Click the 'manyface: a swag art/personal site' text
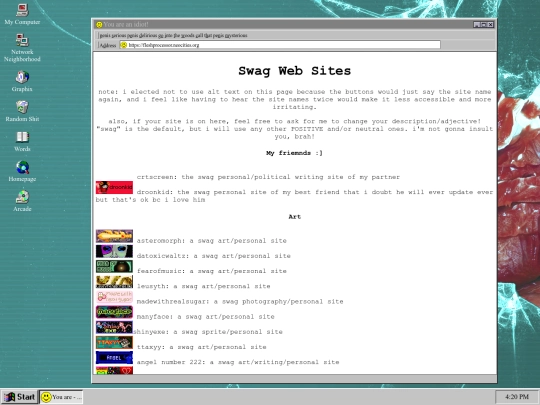This screenshot has width=540, height=405. point(206,316)
